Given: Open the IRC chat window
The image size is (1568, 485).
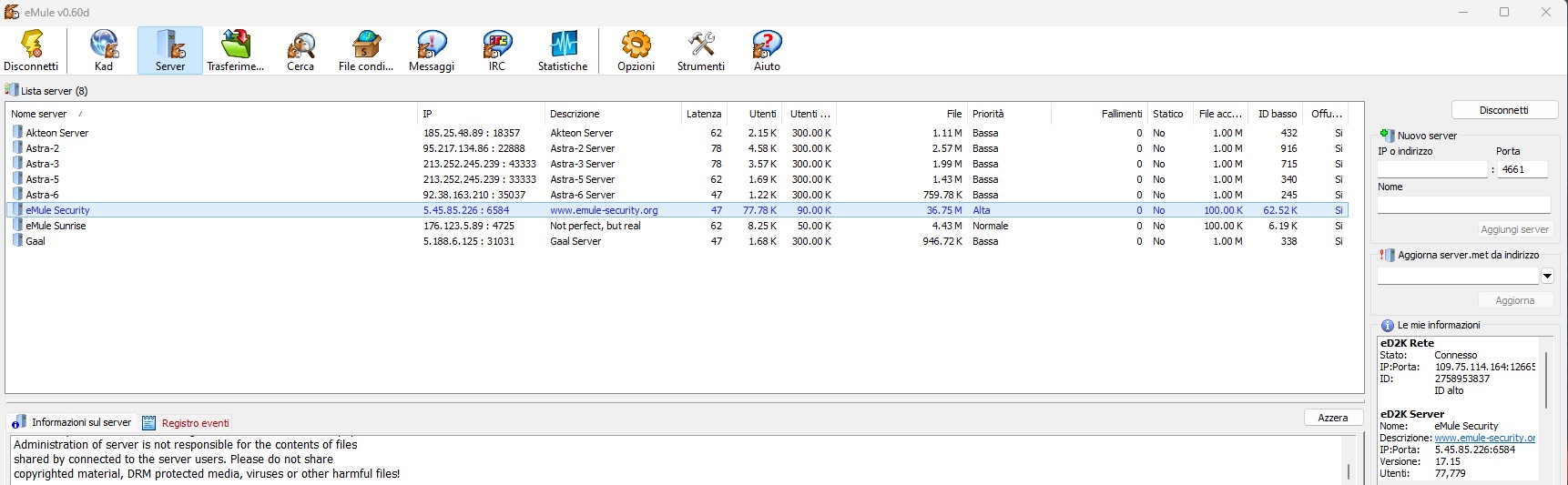Looking at the screenshot, I should click(x=497, y=51).
